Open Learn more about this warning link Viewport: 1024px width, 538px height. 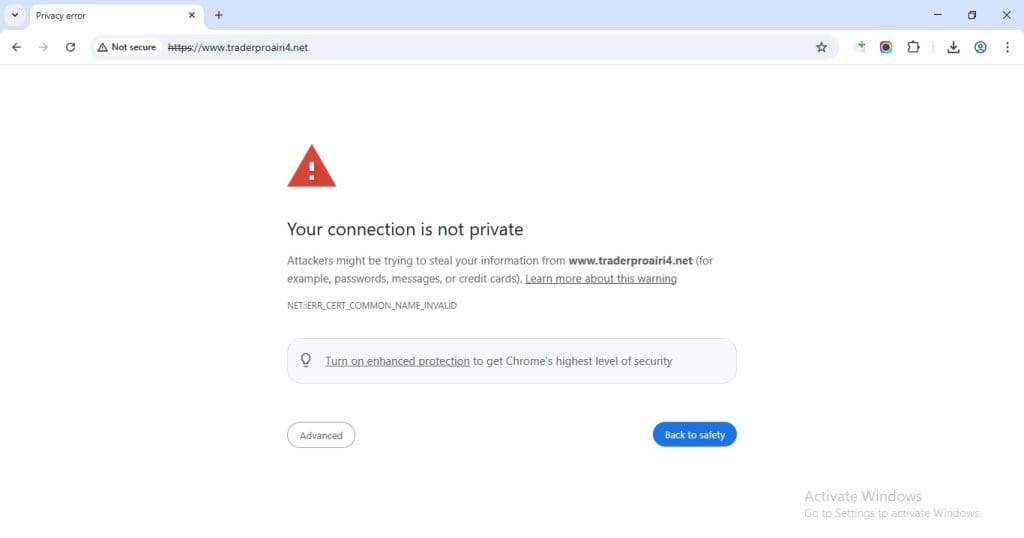601,279
